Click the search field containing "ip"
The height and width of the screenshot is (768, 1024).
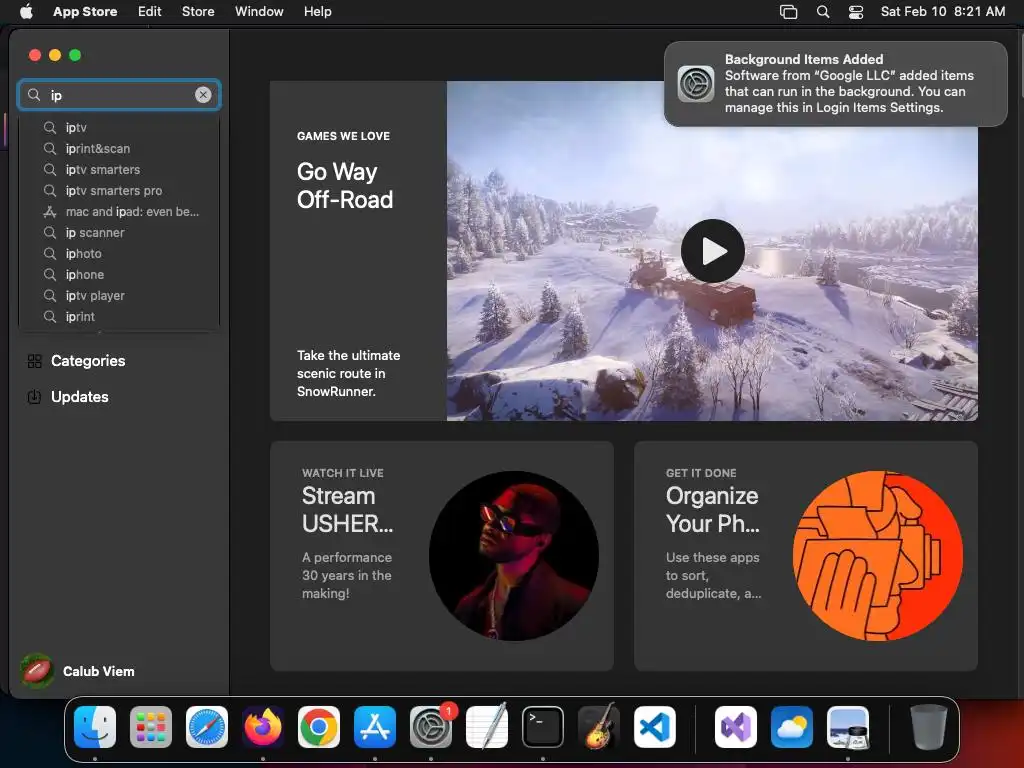click(x=119, y=95)
